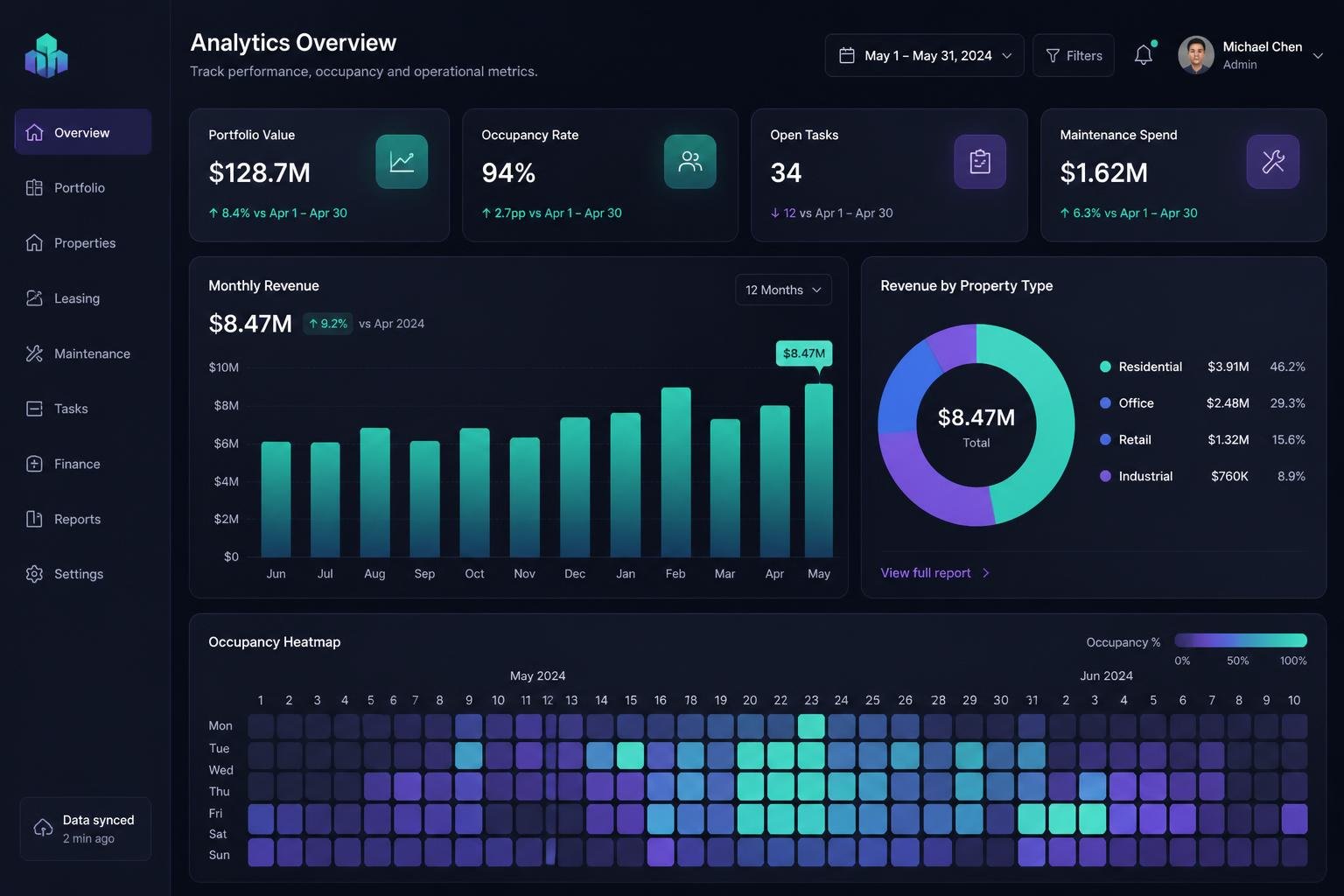Click the $8.47M donut chart center total
Viewport: 1344px width, 896px height.
976,417
